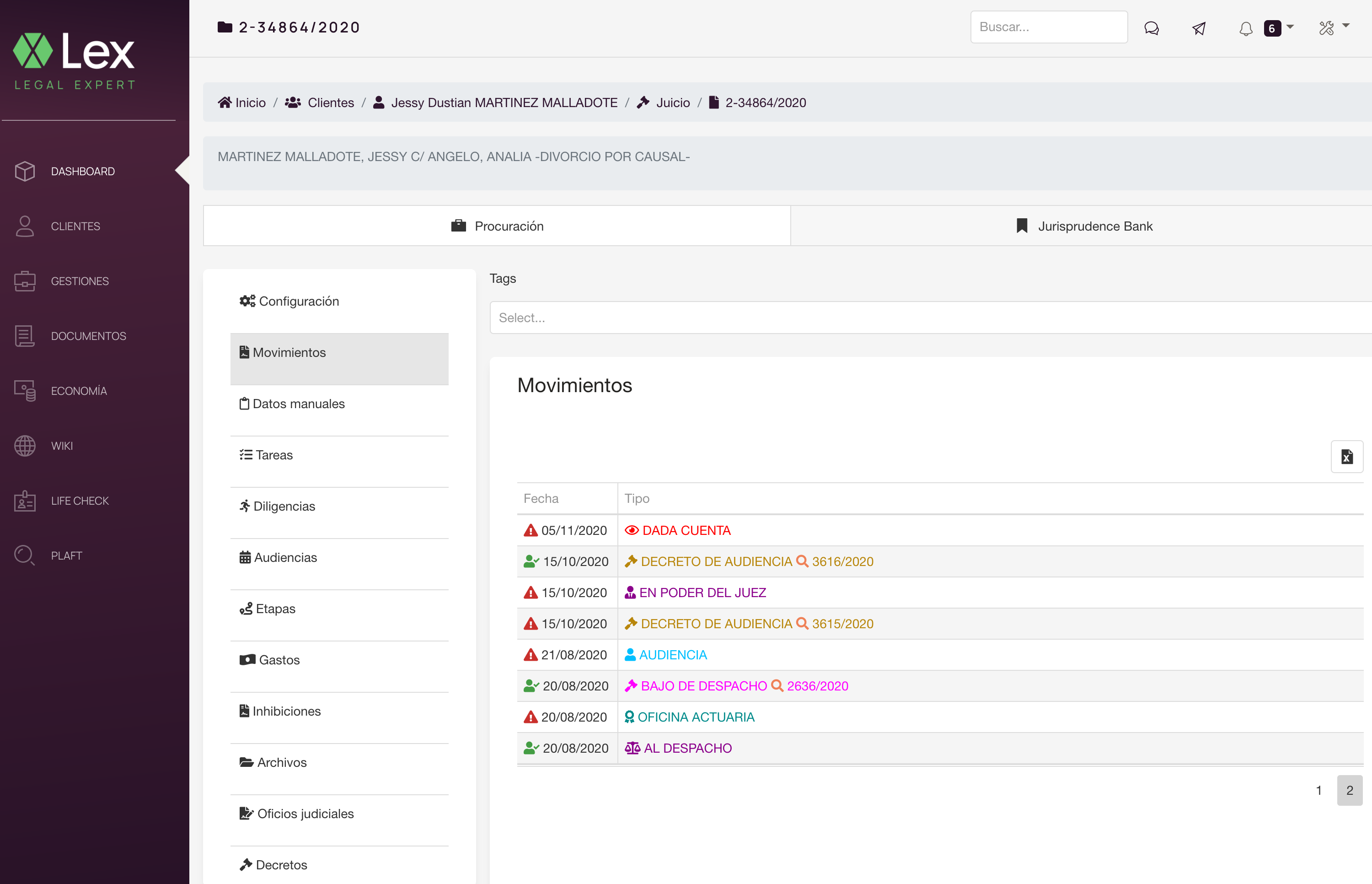This screenshot has height=884, width=1372.
Task: Open decree 3616/2020 magnifier link
Action: click(803, 561)
